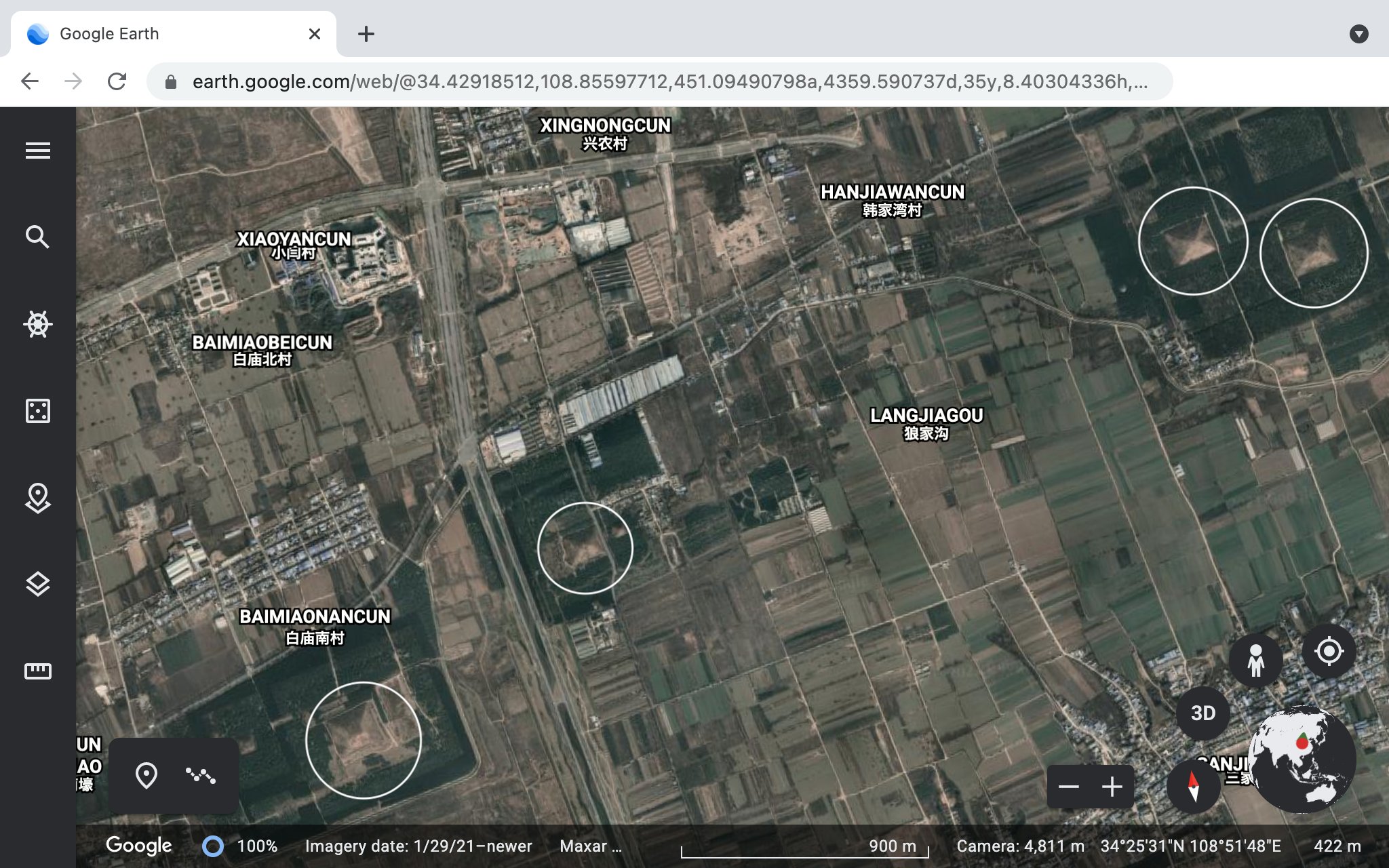The image size is (1389, 868).
Task: Go back in browser history
Action: pos(30,81)
